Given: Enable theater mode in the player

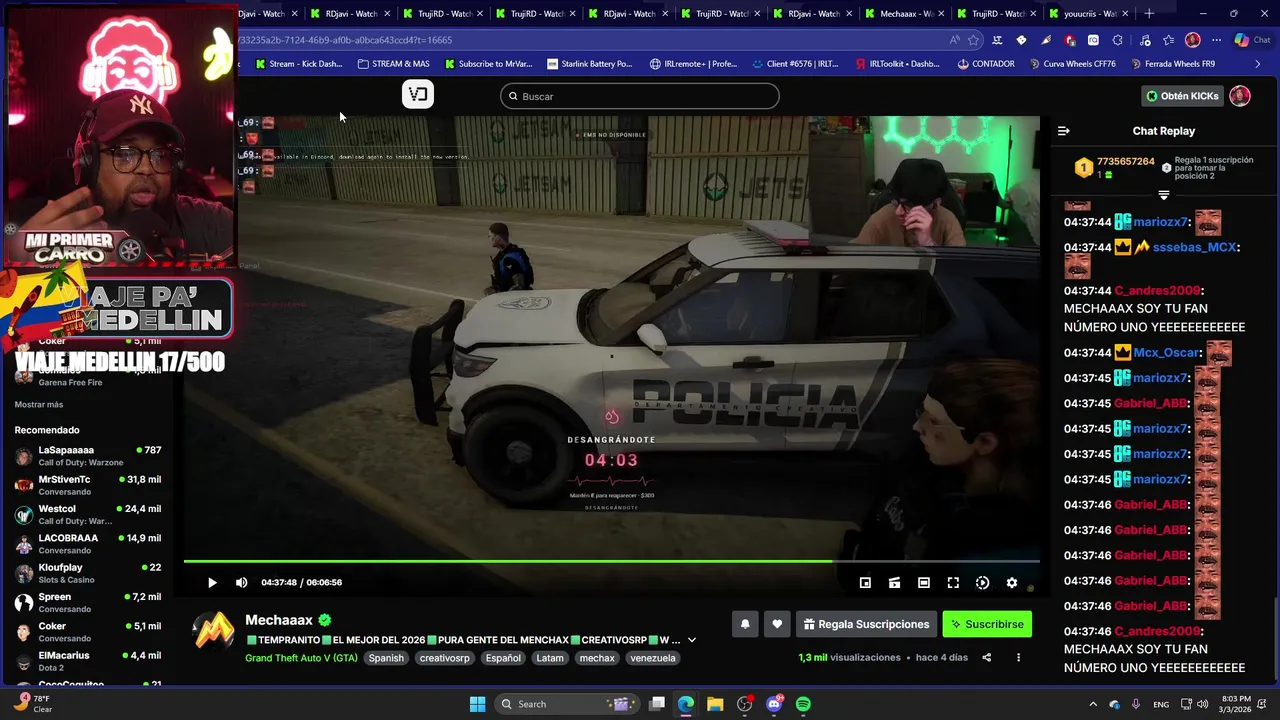Looking at the screenshot, I should (x=924, y=582).
